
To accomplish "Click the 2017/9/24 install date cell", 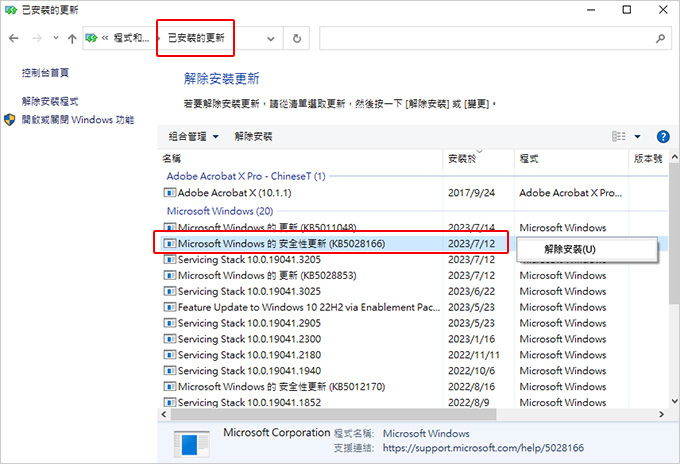I will pyautogui.click(x=471, y=193).
